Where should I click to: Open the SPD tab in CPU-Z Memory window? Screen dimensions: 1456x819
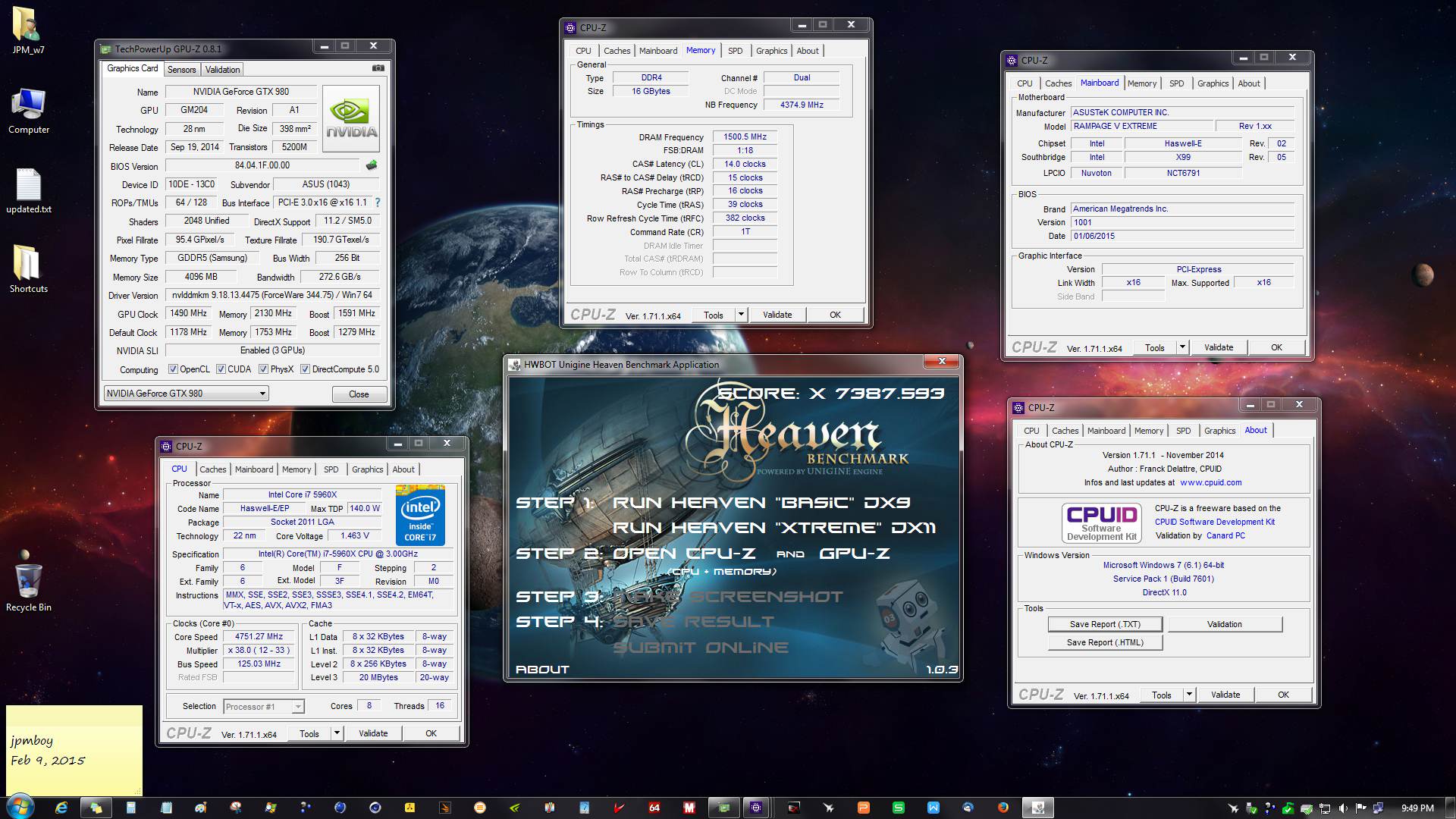click(735, 51)
